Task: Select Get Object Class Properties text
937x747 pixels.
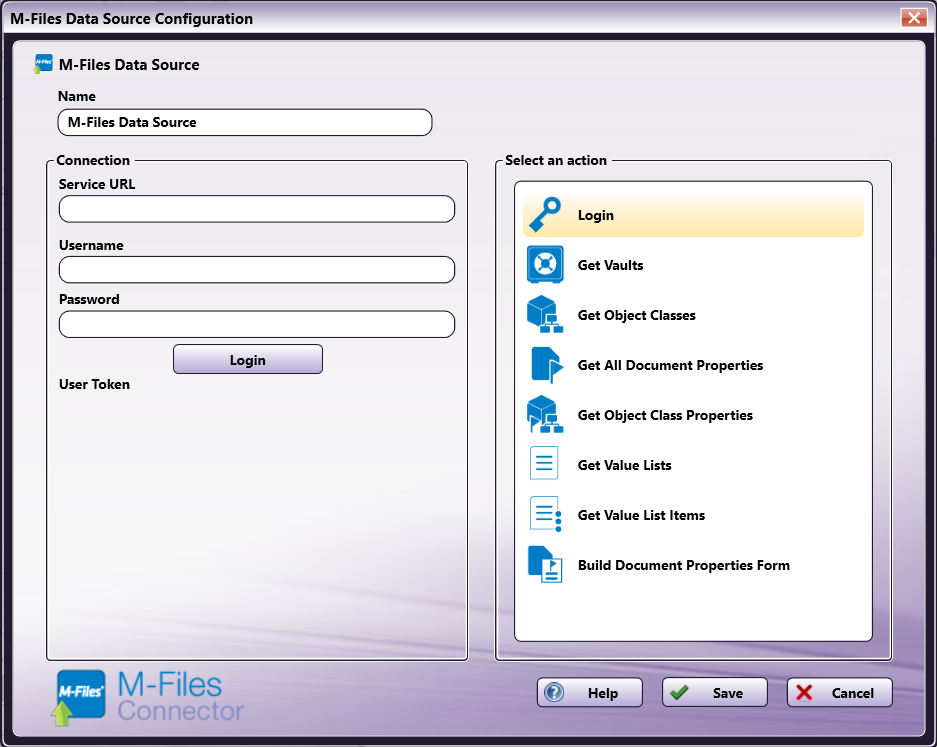Action: pos(665,415)
